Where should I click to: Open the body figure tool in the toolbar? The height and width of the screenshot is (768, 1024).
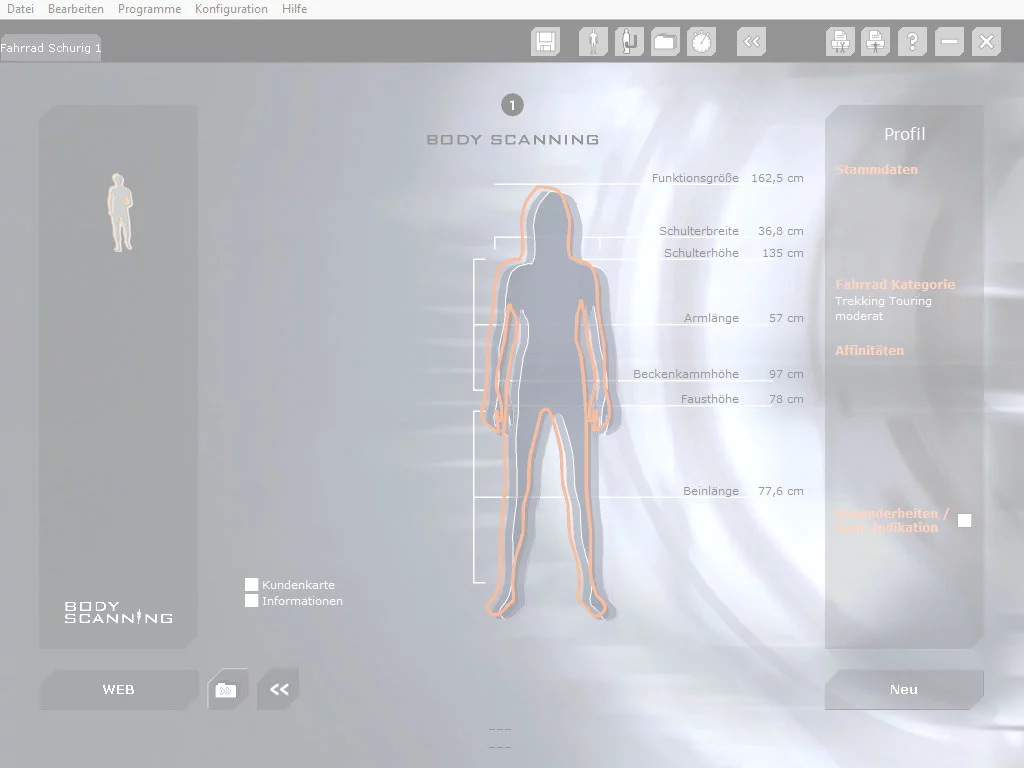pos(594,41)
